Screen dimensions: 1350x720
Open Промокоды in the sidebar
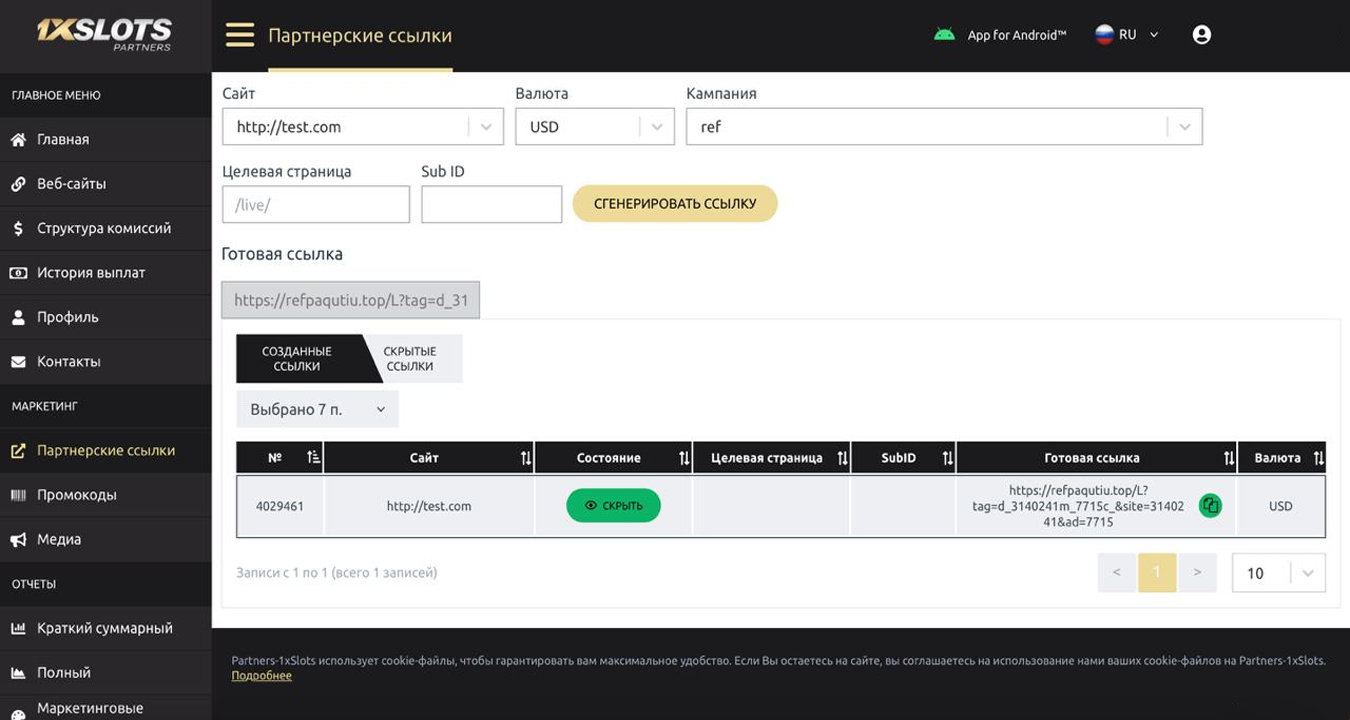[105, 494]
